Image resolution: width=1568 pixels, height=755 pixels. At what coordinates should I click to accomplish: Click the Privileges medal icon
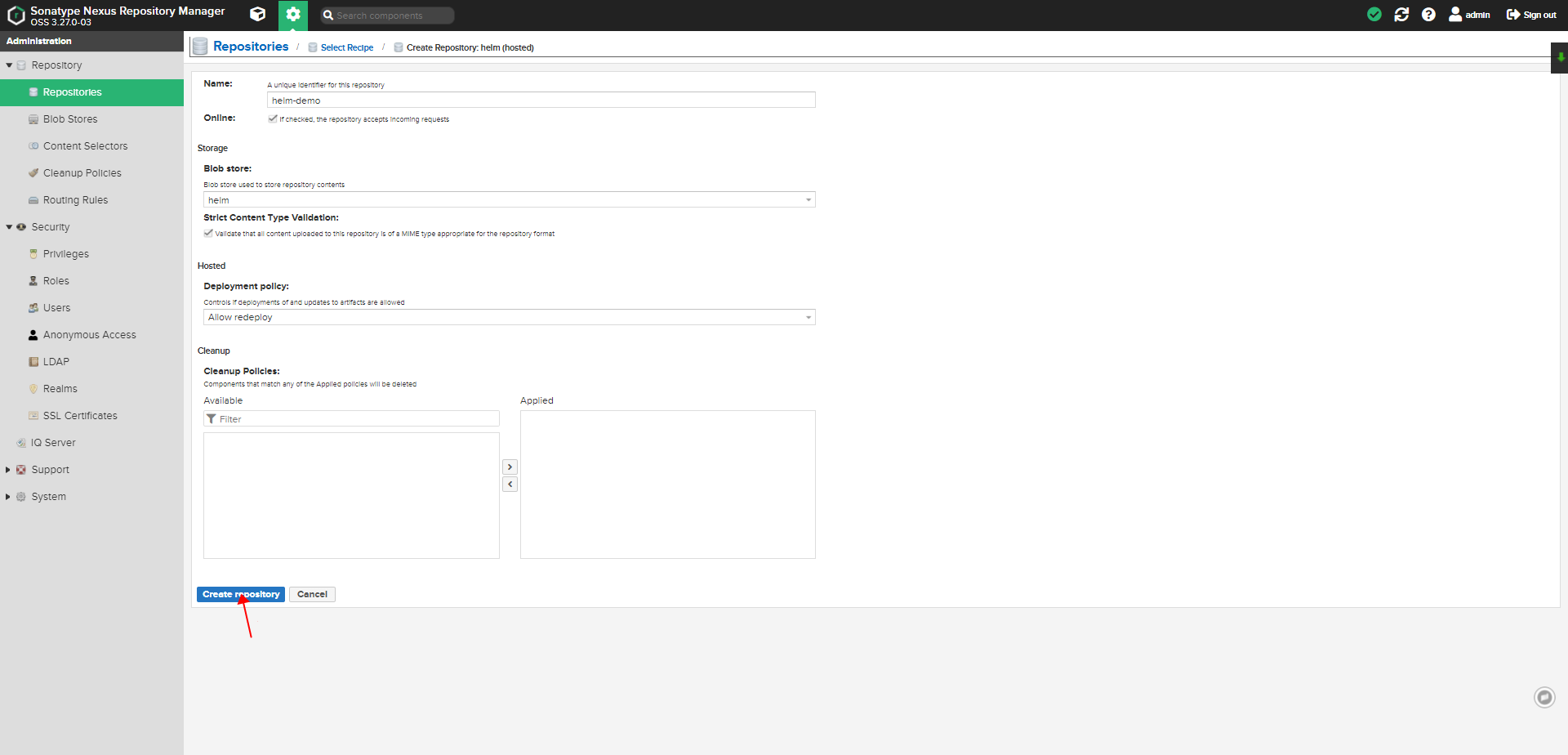click(x=33, y=254)
